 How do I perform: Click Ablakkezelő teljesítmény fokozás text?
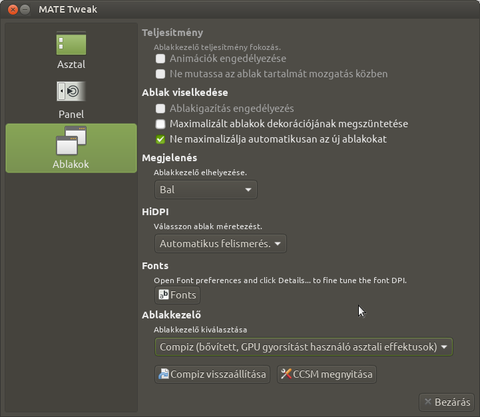(217, 47)
